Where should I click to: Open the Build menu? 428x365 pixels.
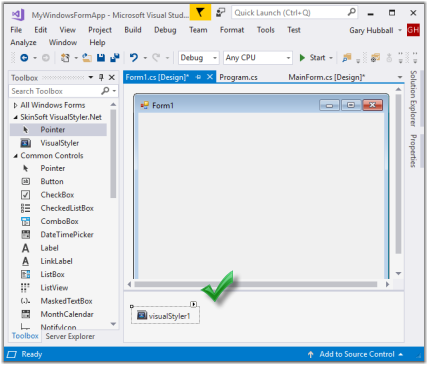[x=133, y=30]
